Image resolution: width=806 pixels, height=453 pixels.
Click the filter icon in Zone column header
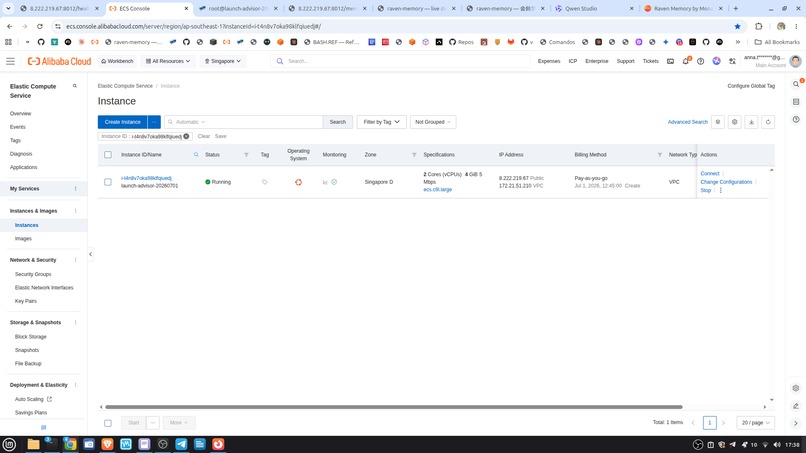pos(414,155)
